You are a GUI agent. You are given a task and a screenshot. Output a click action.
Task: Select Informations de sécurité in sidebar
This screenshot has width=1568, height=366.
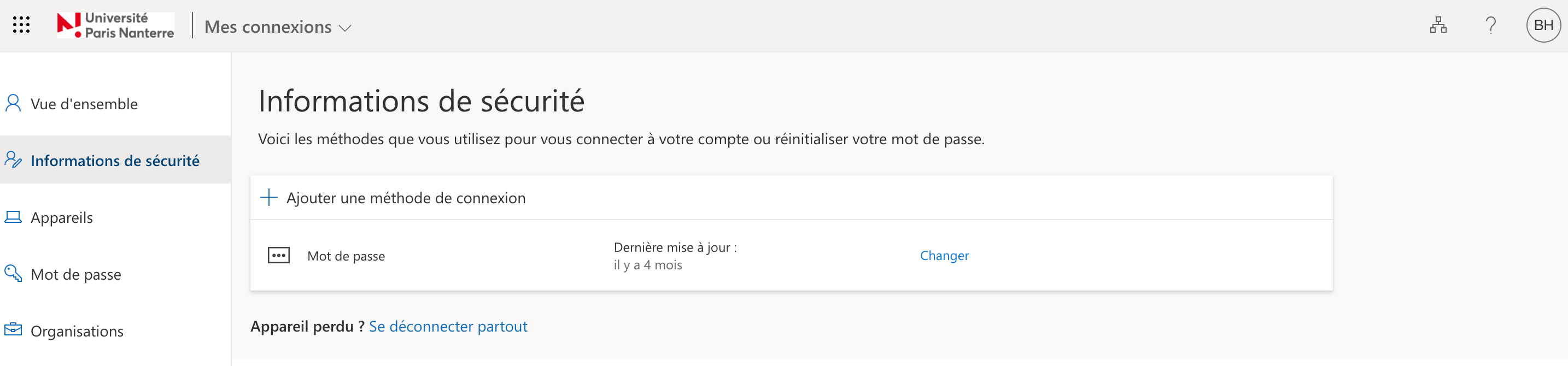click(115, 161)
